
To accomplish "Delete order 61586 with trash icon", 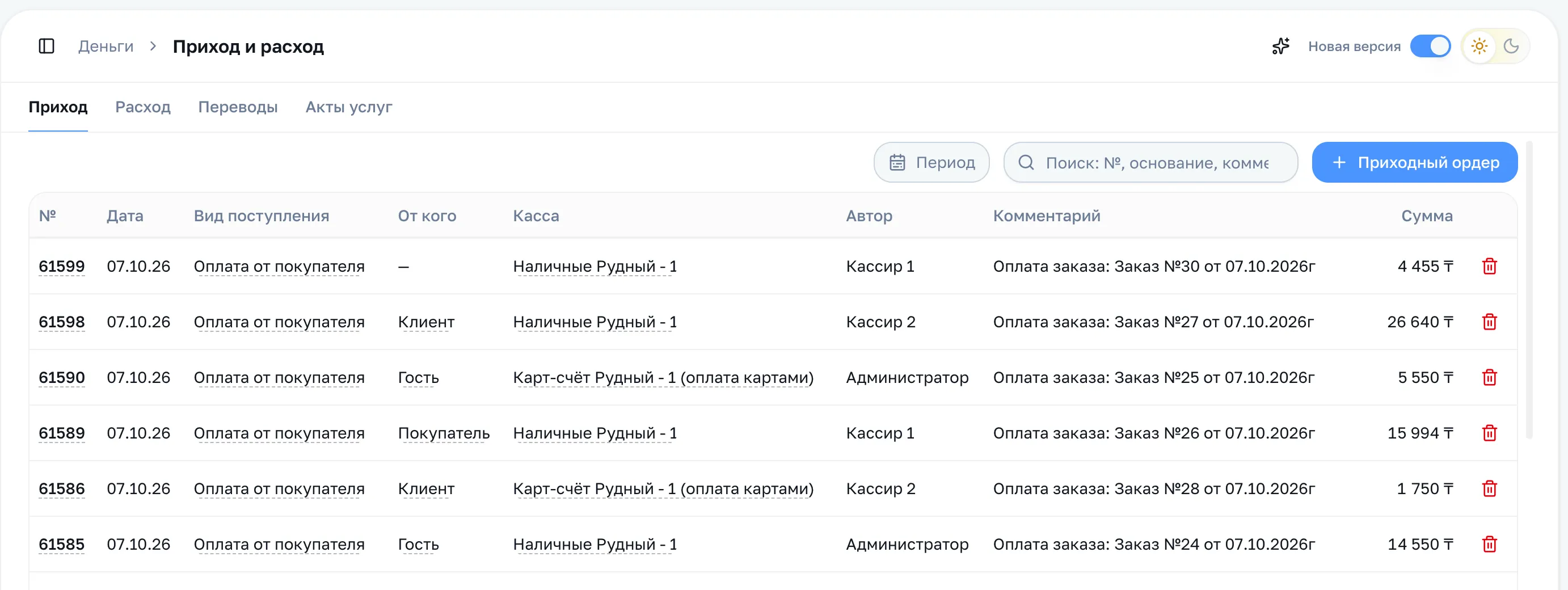I will point(1490,488).
